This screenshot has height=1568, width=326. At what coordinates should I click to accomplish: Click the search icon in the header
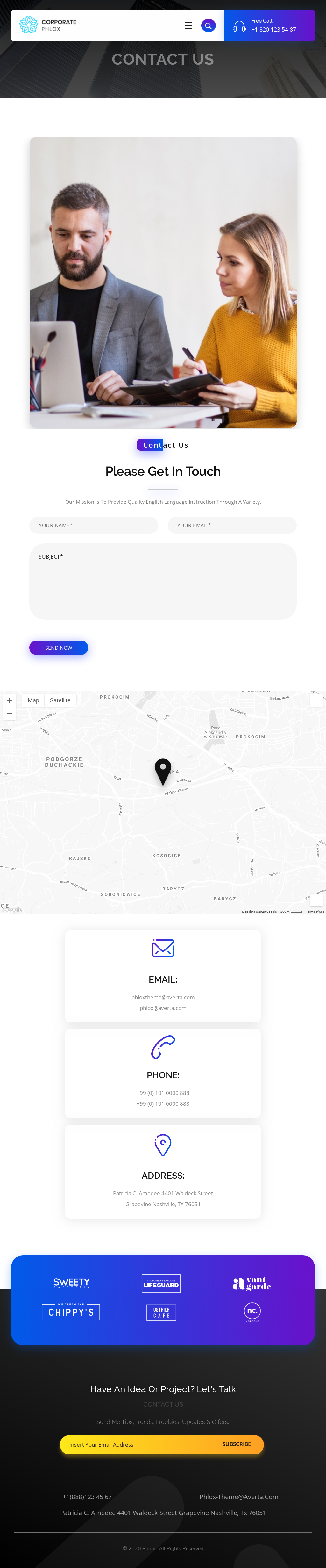click(208, 26)
